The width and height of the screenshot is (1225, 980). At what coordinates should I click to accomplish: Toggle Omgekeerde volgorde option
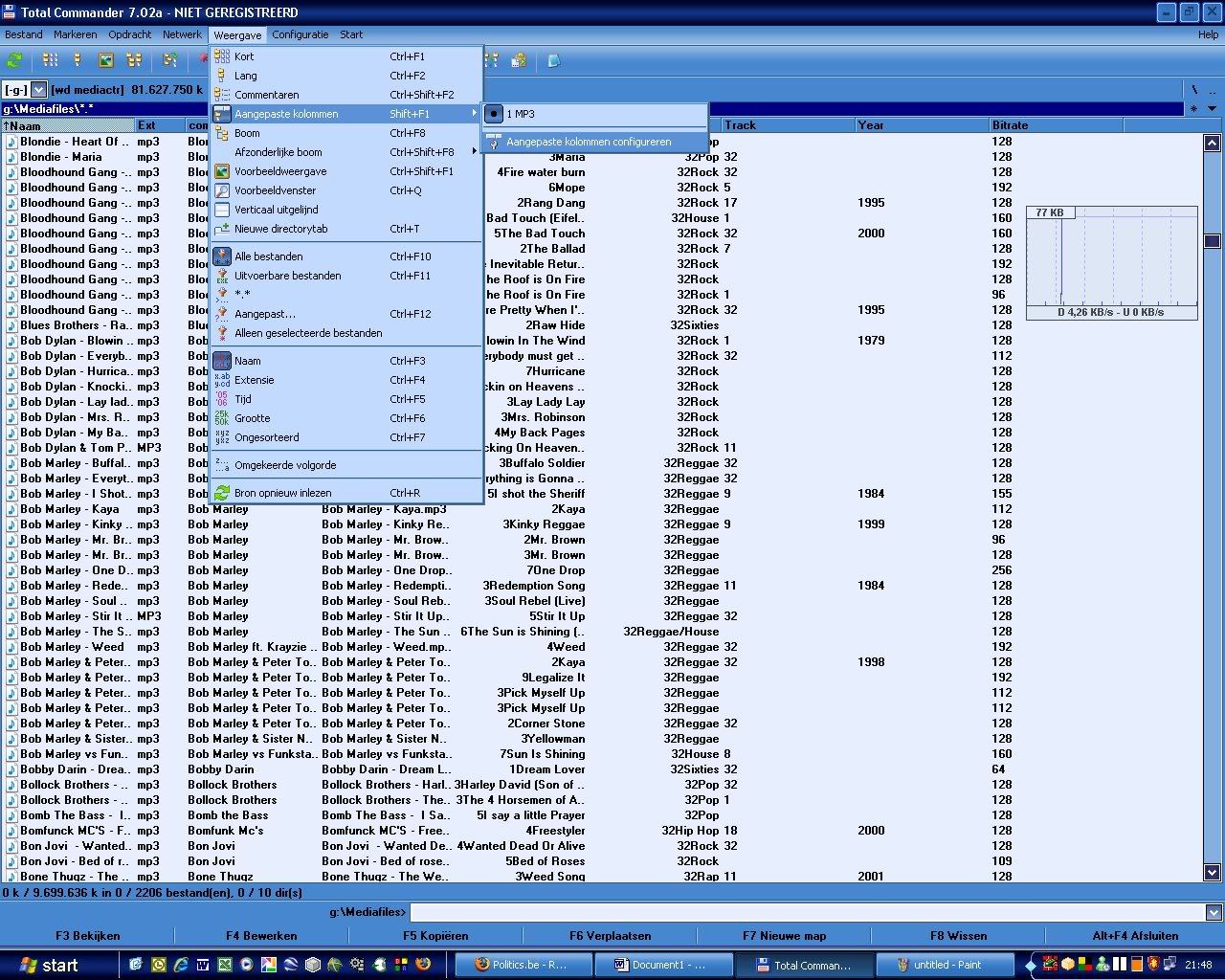[346, 465]
